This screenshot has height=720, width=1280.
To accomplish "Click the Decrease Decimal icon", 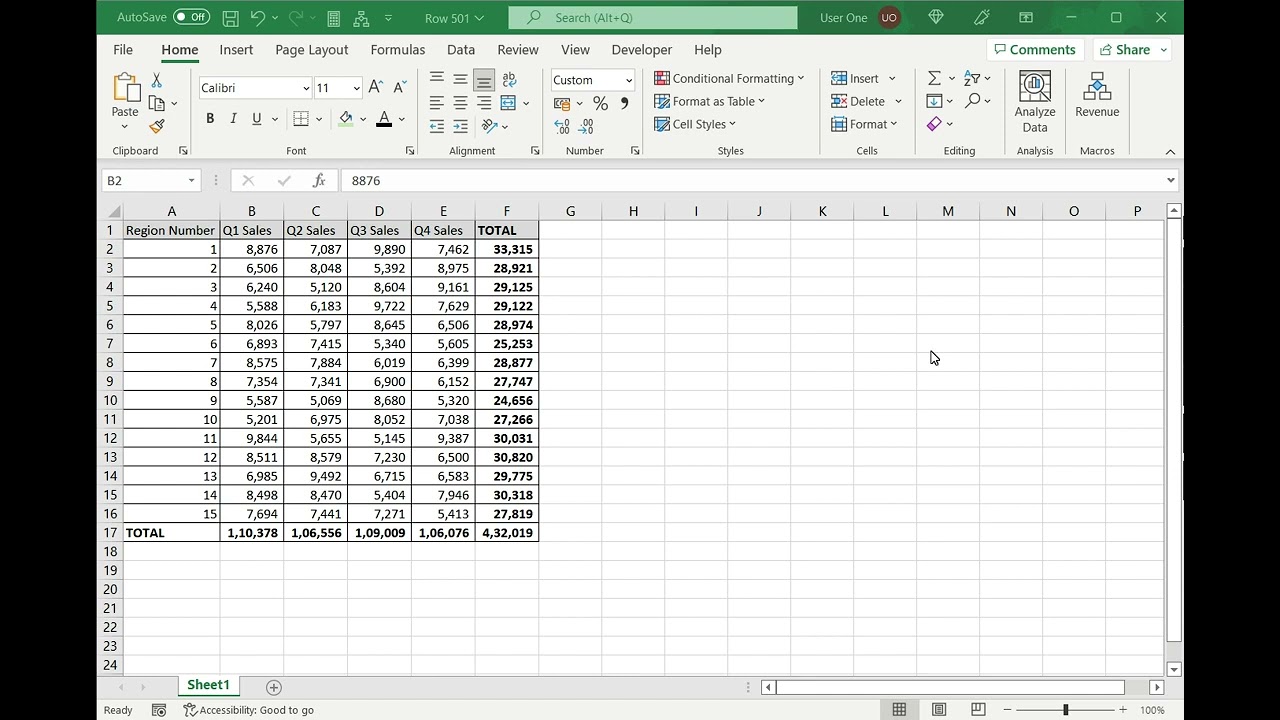I will (x=586, y=126).
